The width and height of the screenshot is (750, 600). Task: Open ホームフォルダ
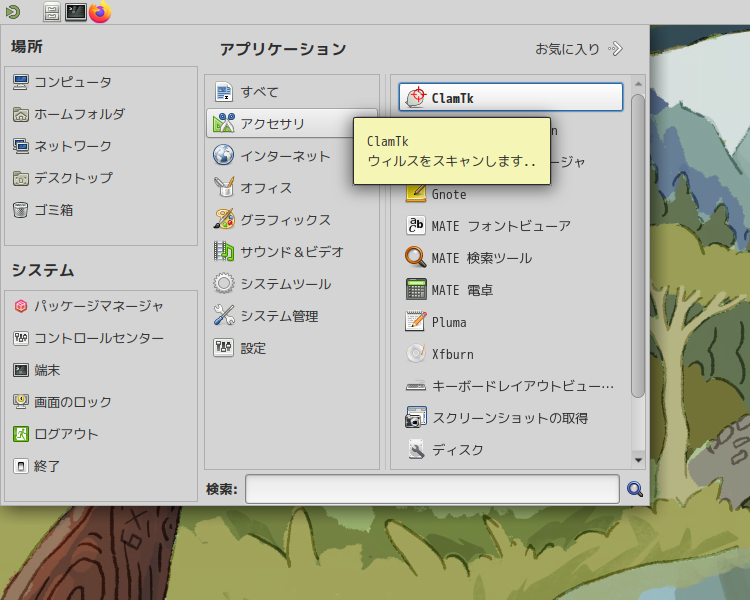click(101, 114)
